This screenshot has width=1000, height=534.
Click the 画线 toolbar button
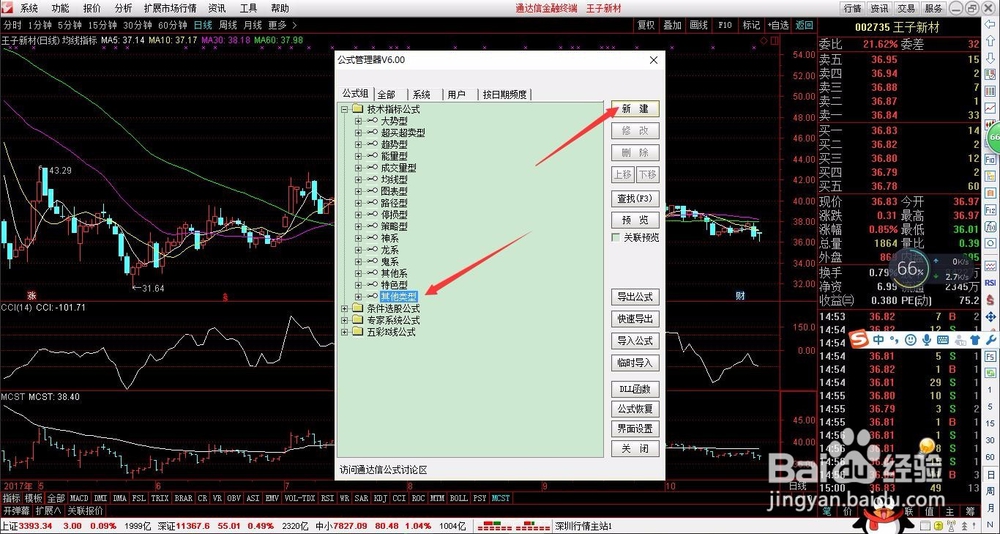699,26
